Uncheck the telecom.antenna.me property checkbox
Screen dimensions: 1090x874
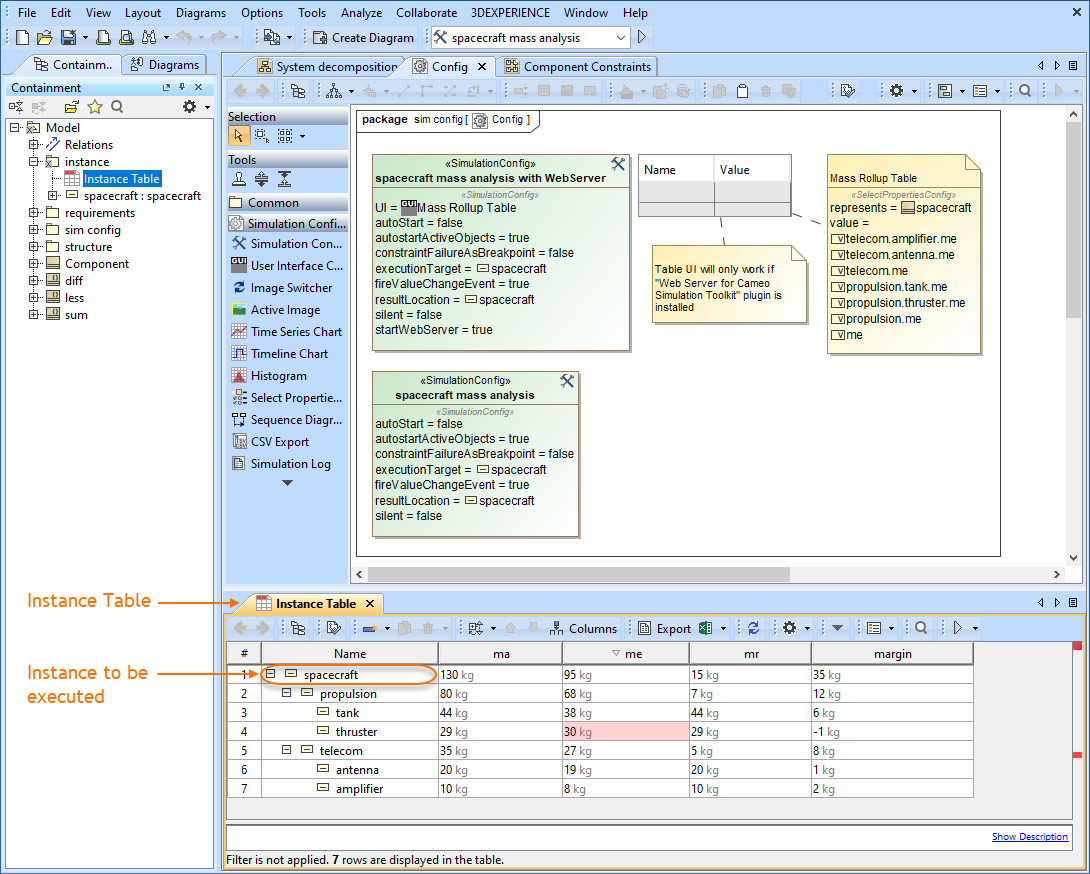pyautogui.click(x=838, y=255)
